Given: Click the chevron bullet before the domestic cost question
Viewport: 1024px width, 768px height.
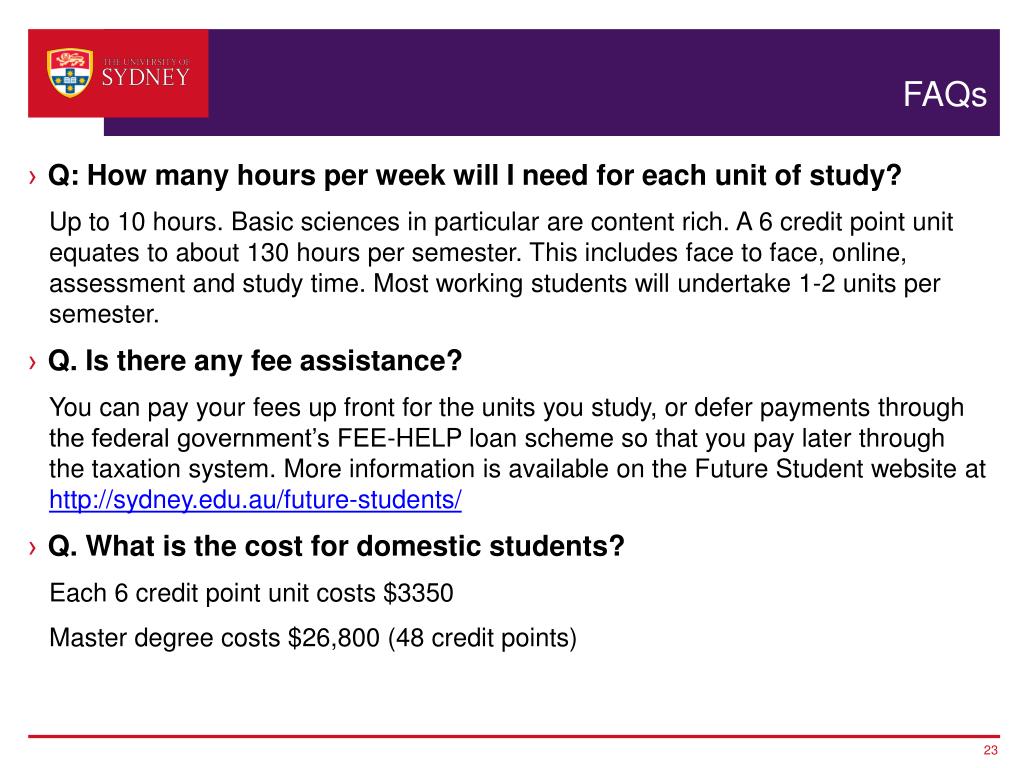Looking at the screenshot, I should (34, 548).
